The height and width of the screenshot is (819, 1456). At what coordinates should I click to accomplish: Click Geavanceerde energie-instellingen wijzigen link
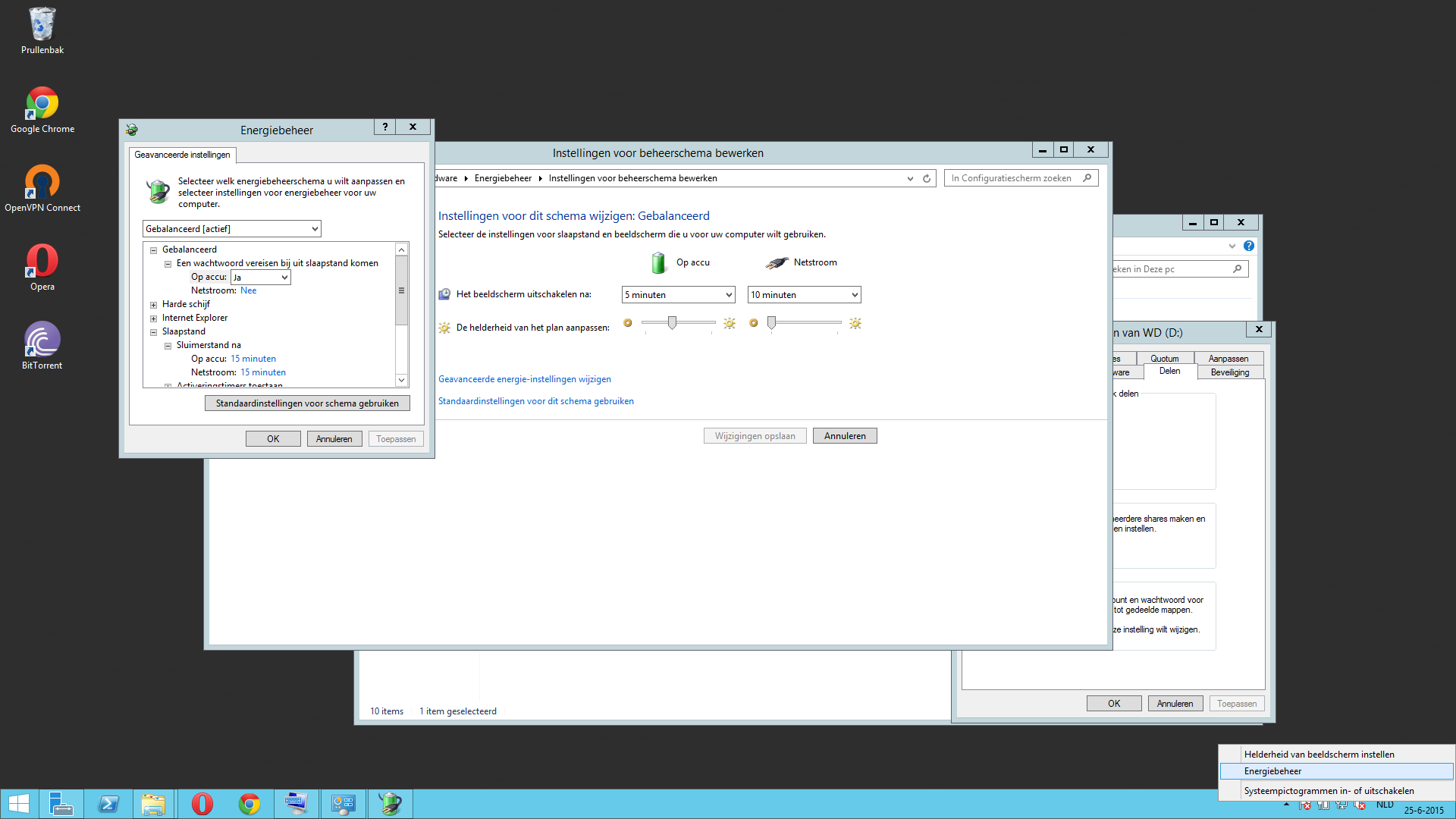pos(524,379)
